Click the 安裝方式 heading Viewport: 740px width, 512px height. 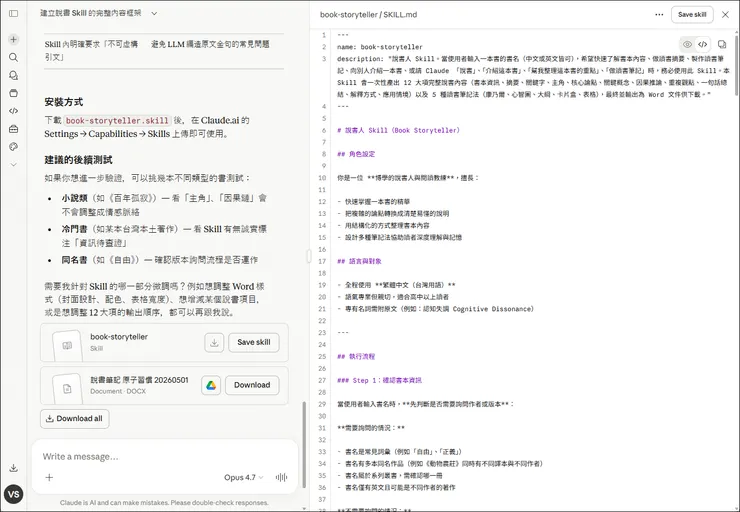64,102
